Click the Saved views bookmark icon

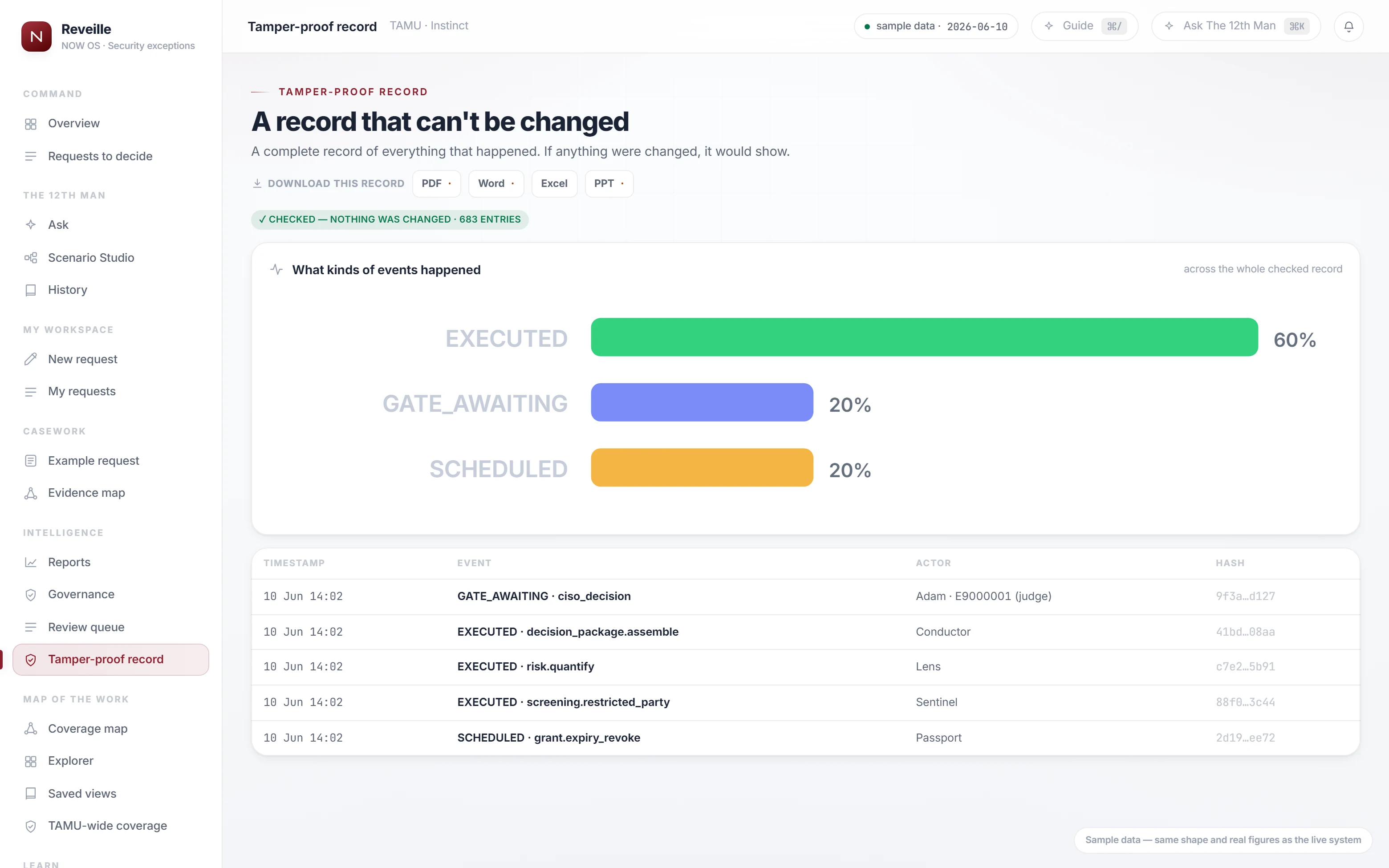31,793
